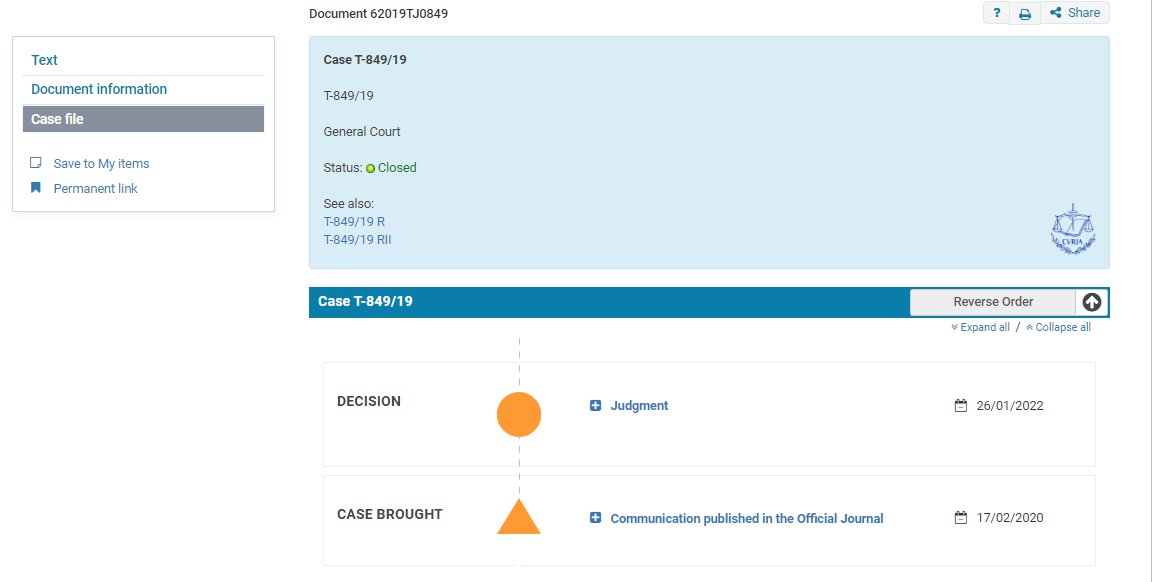This screenshot has height=582, width=1152.
Task: Expand the Judgment entry plus icon
Action: coord(595,406)
